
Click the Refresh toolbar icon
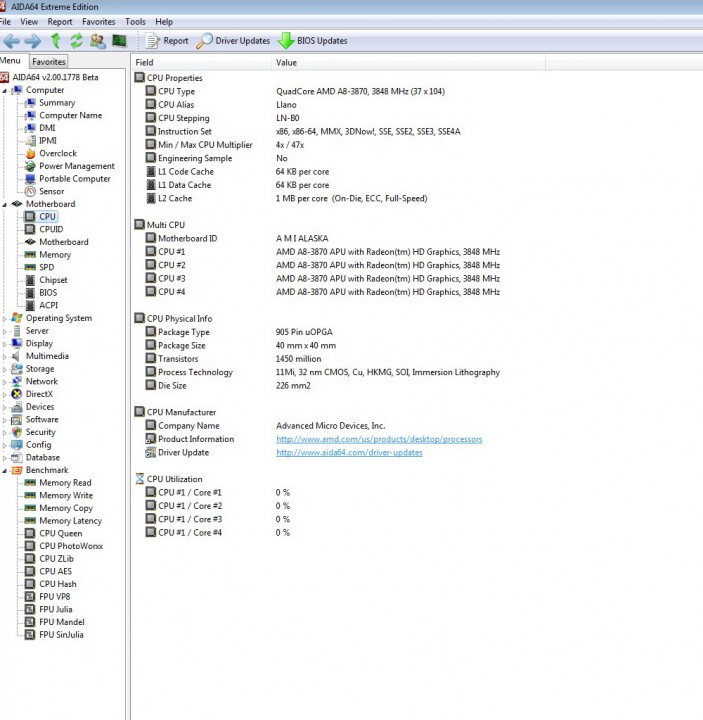[76, 41]
